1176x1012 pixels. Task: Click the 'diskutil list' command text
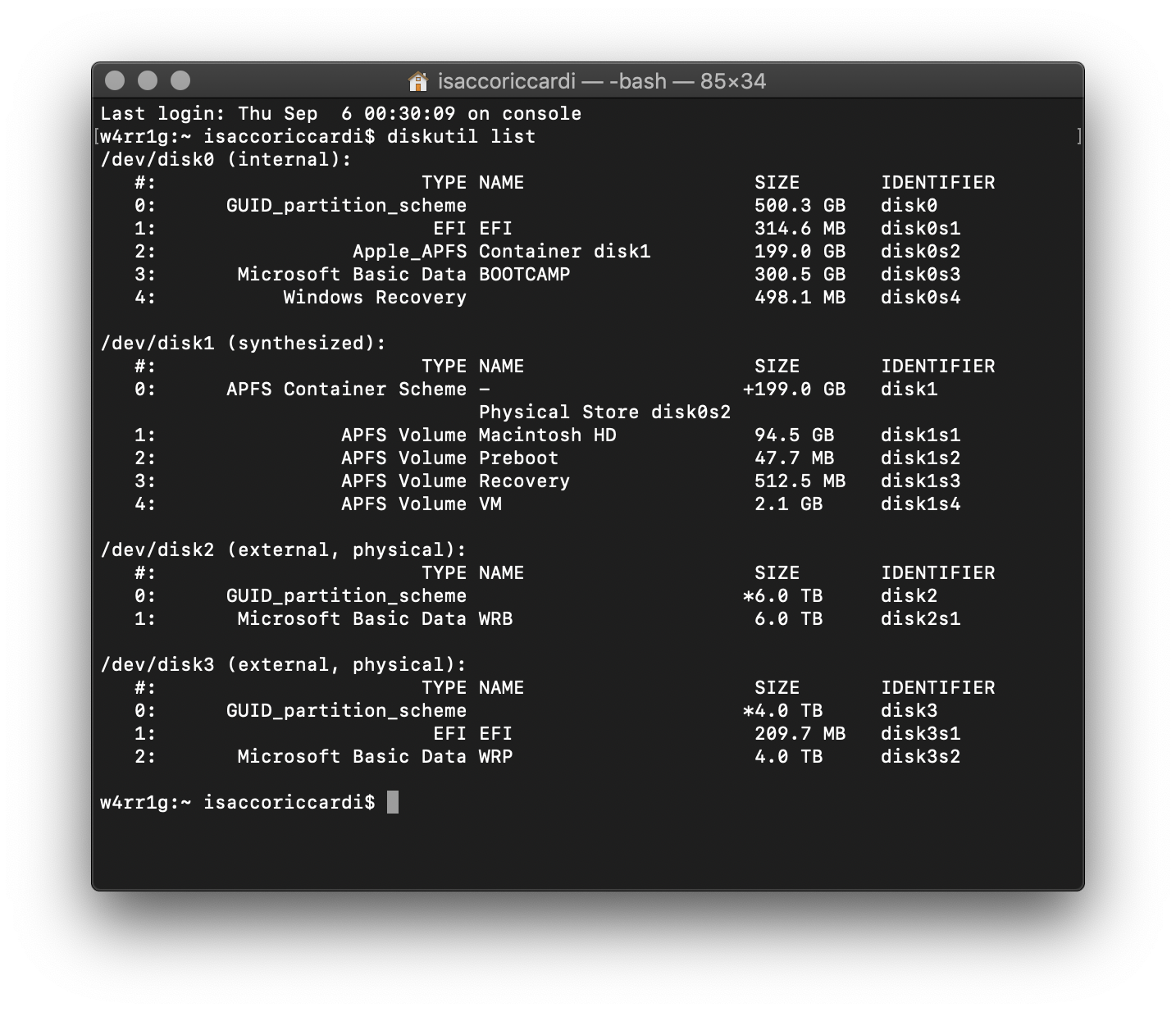click(x=462, y=136)
